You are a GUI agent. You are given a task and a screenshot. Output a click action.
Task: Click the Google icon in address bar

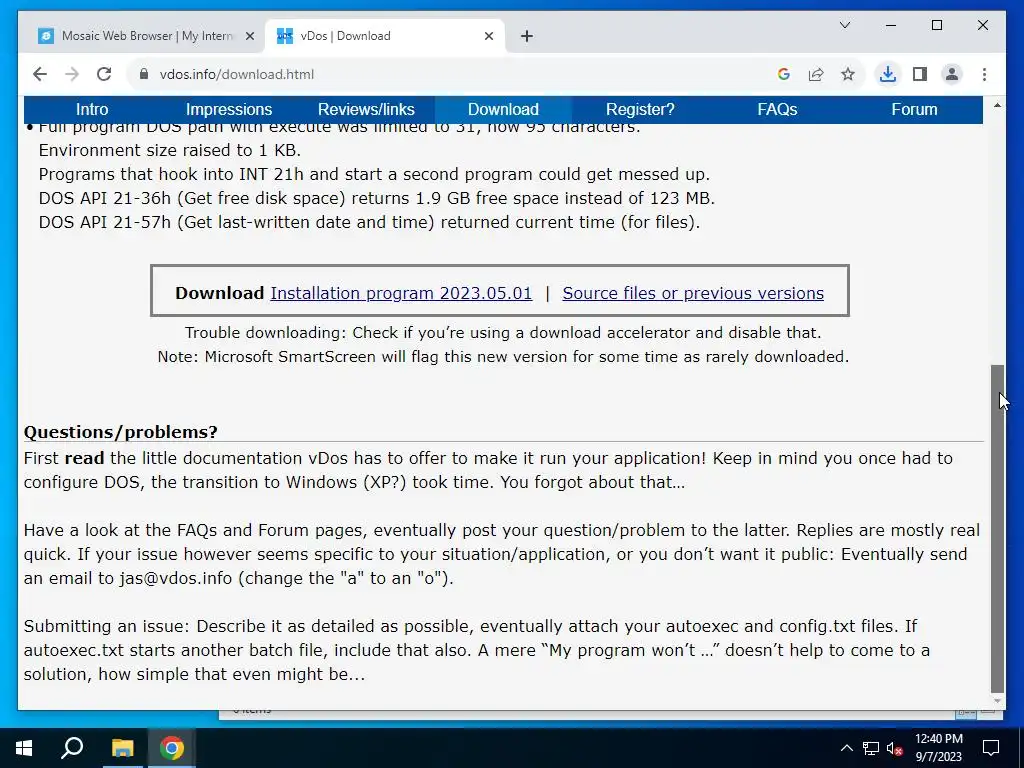pyautogui.click(x=784, y=74)
